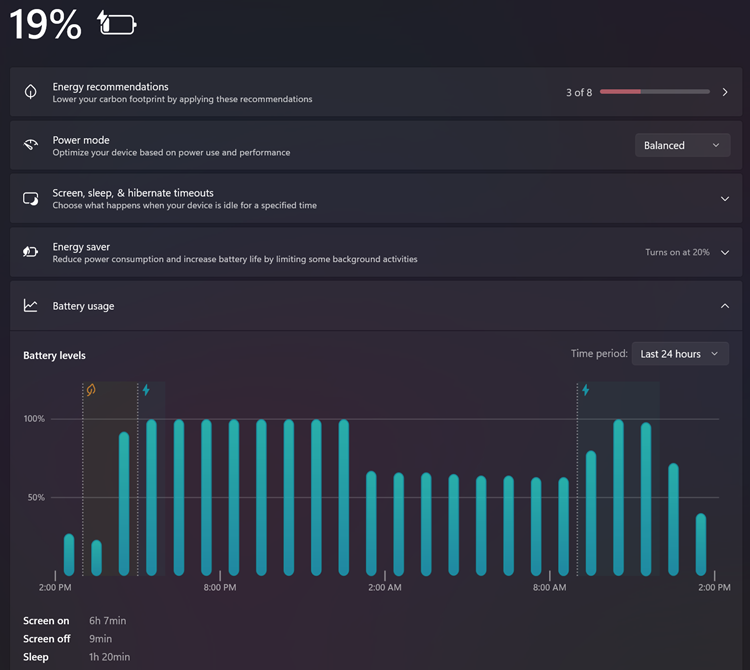The height and width of the screenshot is (670, 750).
Task: Open Energy recommendations arrow chevron
Action: coord(725,92)
